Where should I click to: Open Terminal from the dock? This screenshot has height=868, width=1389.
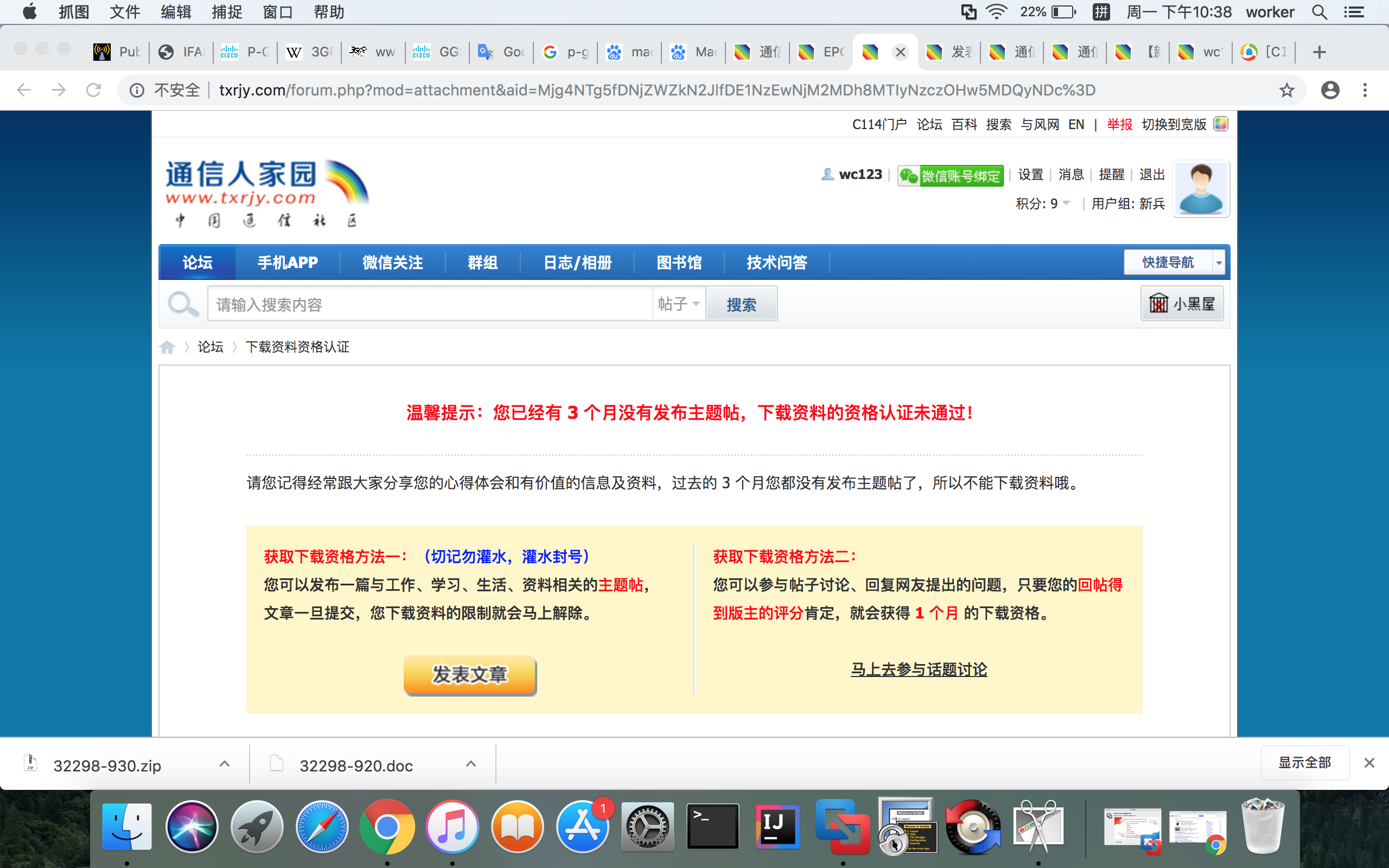[x=712, y=827]
